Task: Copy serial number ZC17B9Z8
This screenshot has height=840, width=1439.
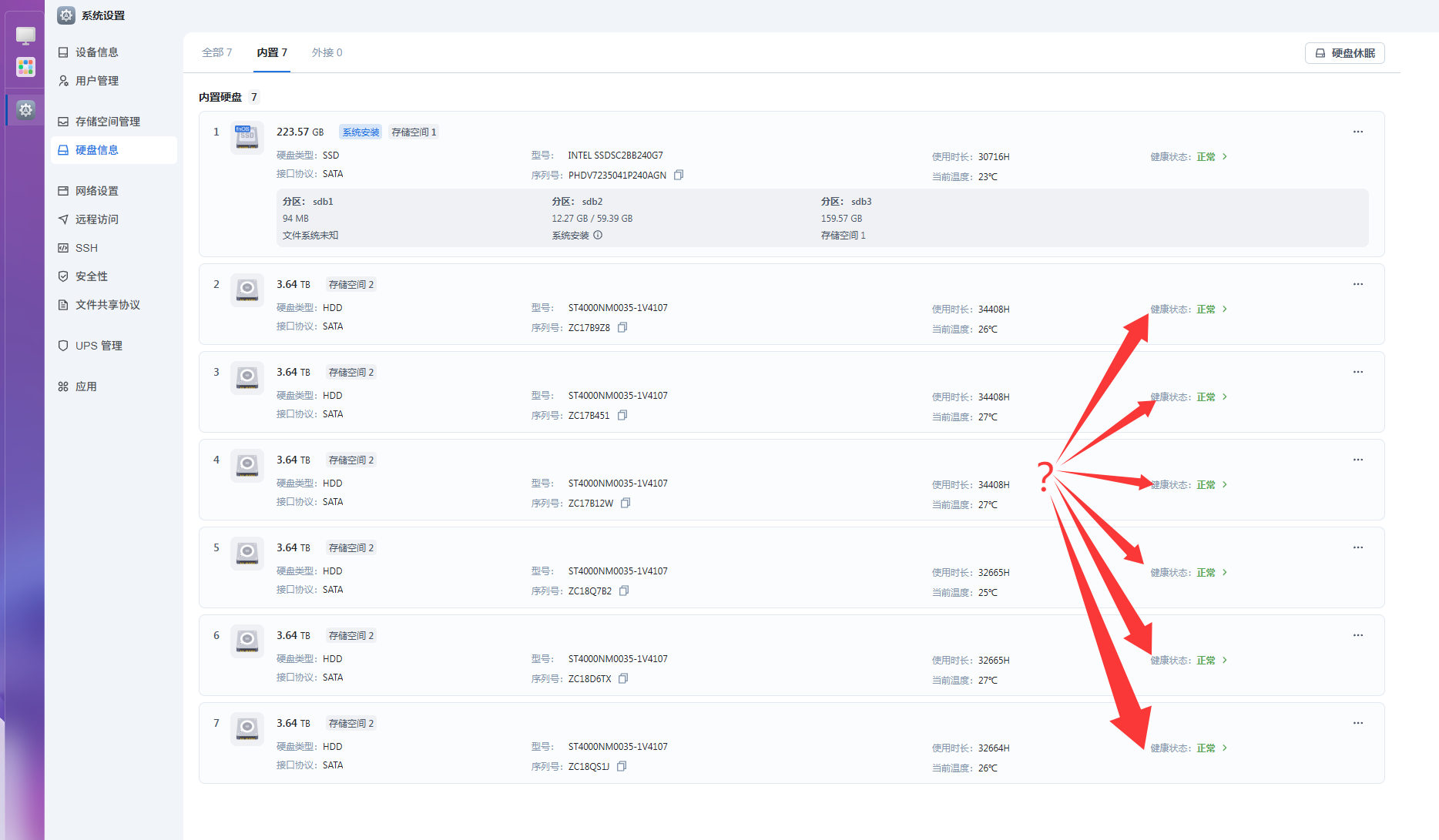Action: pos(622,327)
